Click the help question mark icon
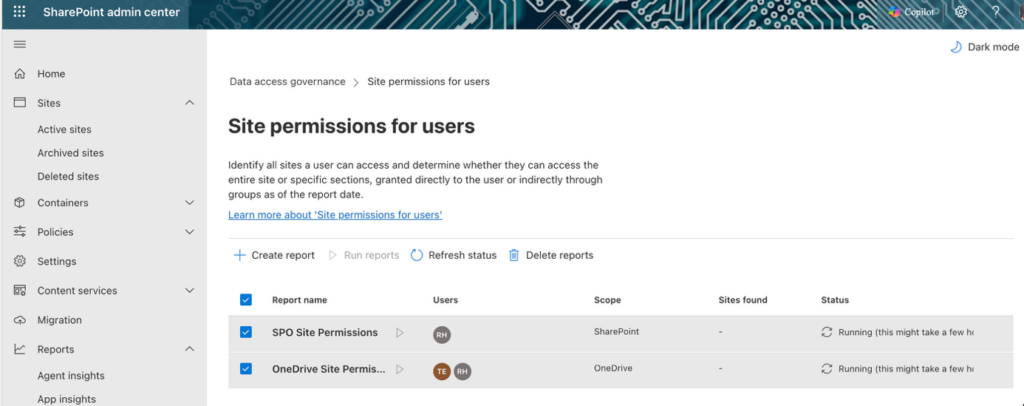This screenshot has height=406, width=1024. click(x=996, y=12)
